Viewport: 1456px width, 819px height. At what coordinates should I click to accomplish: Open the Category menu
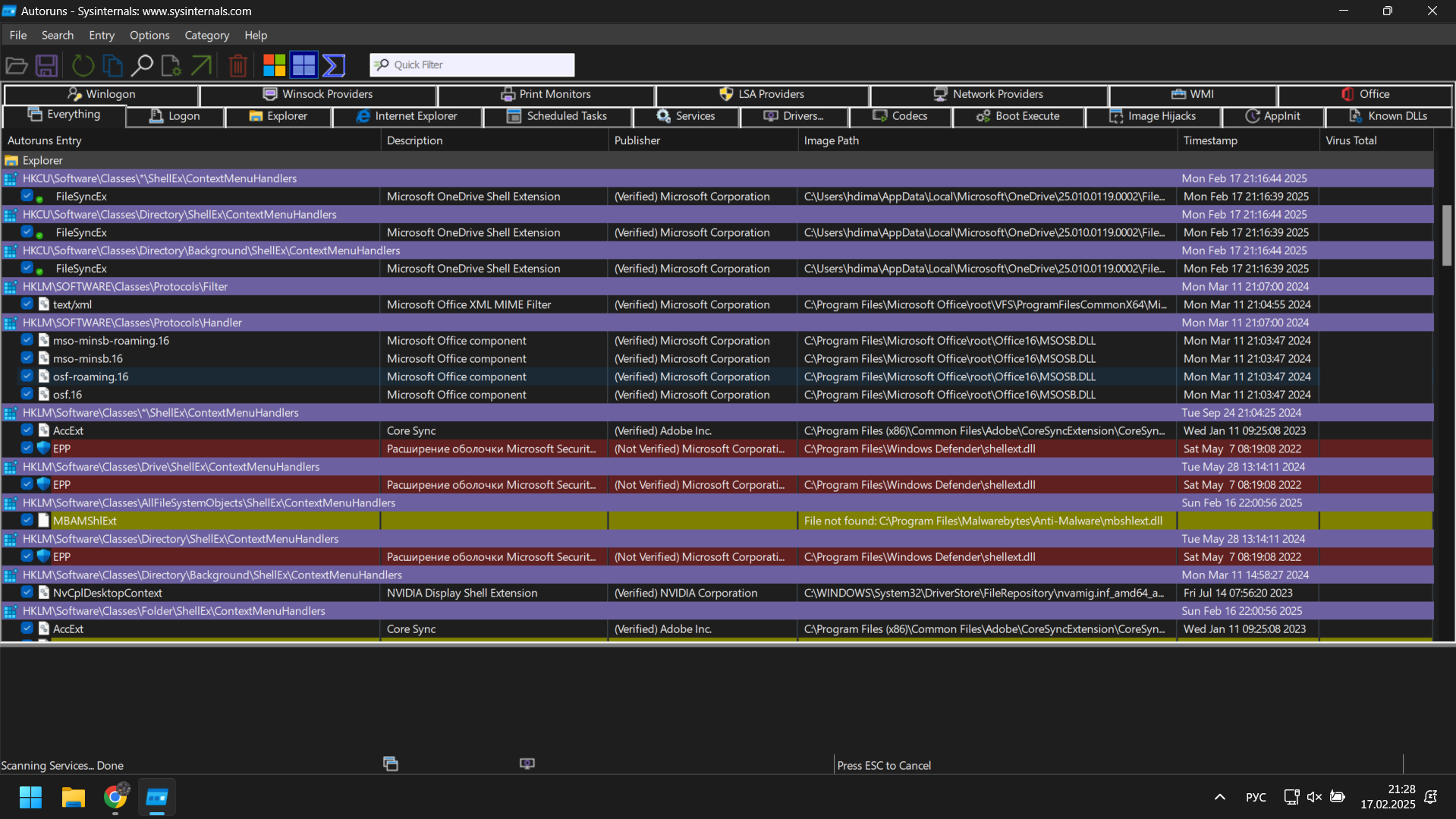point(206,35)
